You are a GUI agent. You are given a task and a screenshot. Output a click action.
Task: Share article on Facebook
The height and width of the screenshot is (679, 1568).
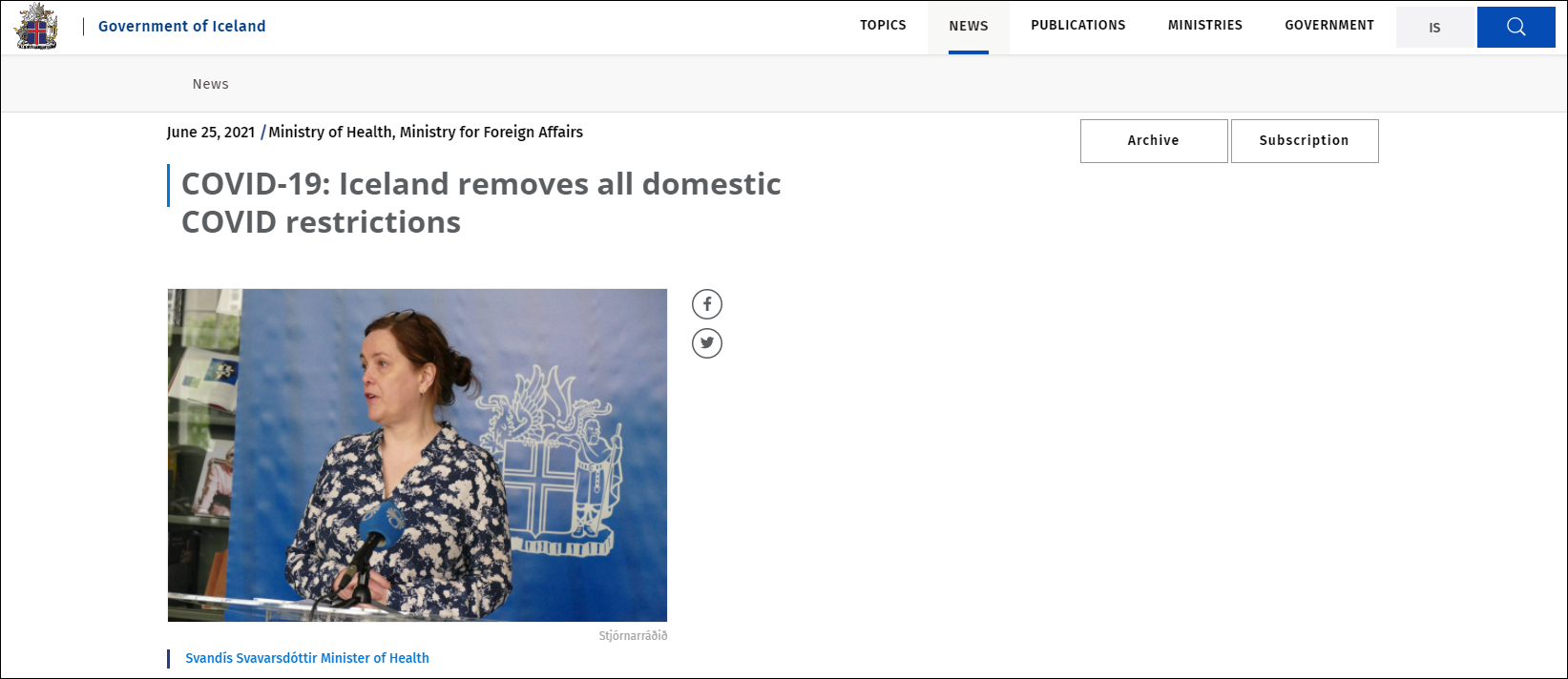click(707, 304)
